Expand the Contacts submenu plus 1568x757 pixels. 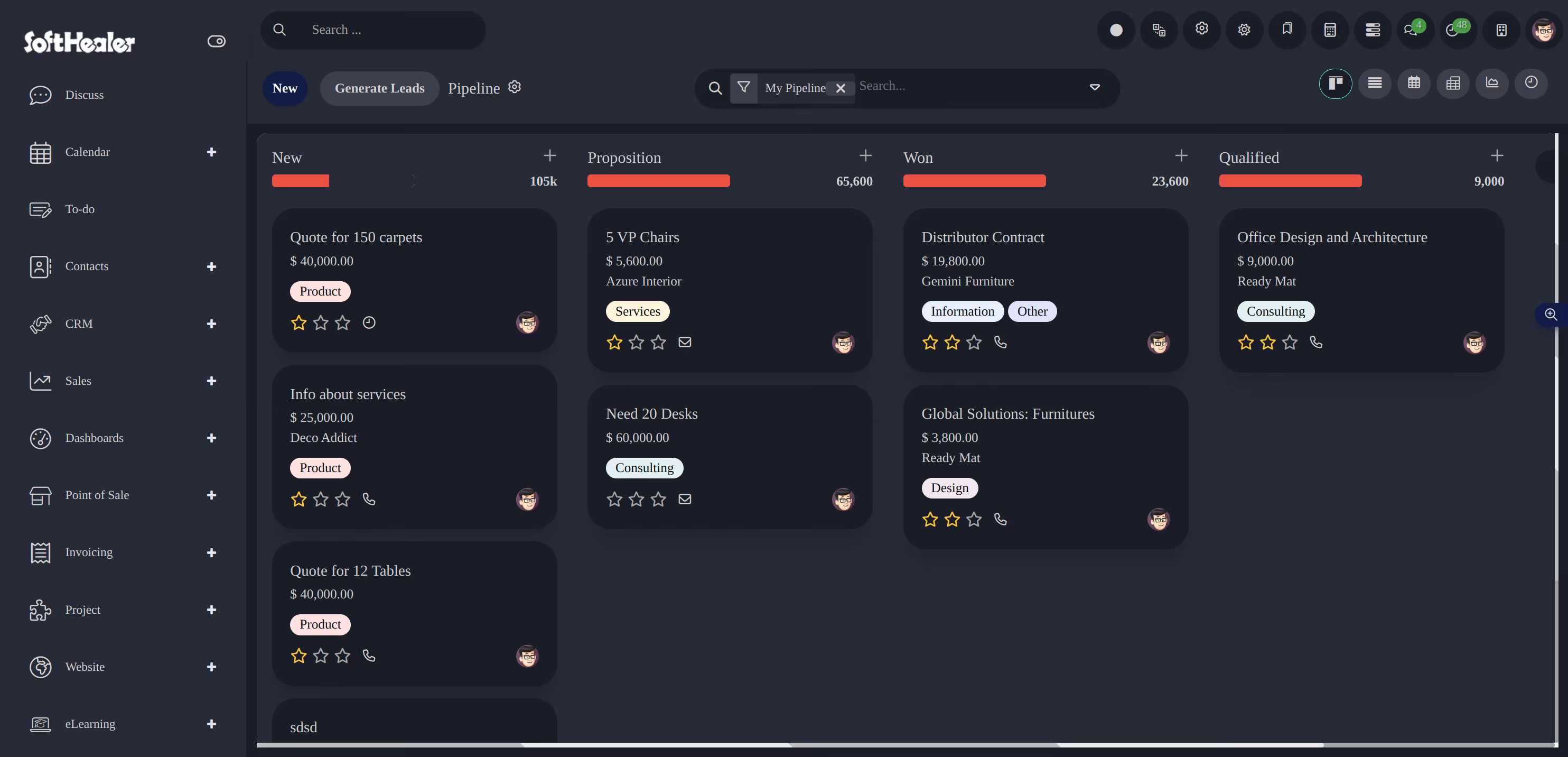[x=211, y=267]
